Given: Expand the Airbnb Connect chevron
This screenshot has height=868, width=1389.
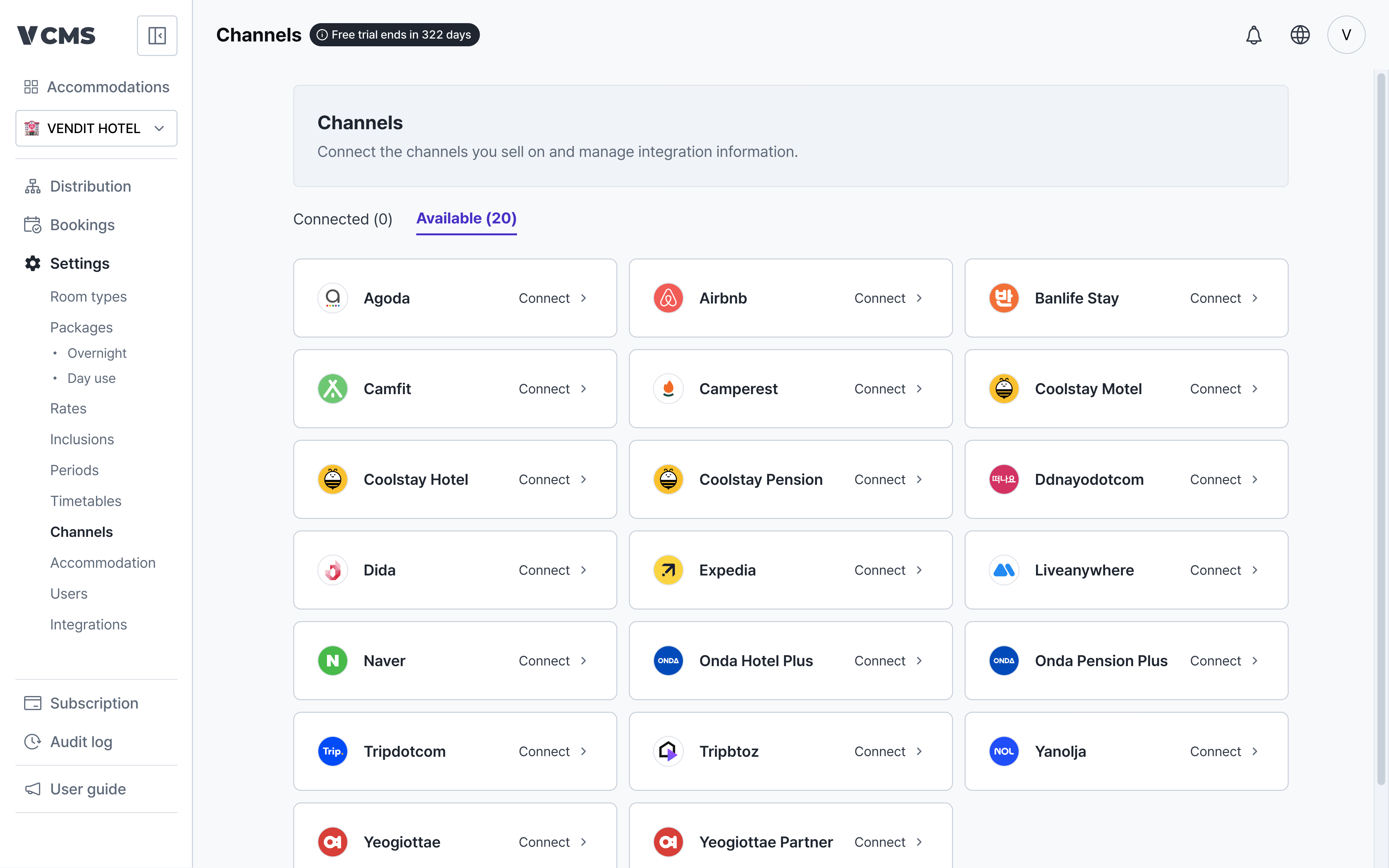Looking at the screenshot, I should pos(920,298).
